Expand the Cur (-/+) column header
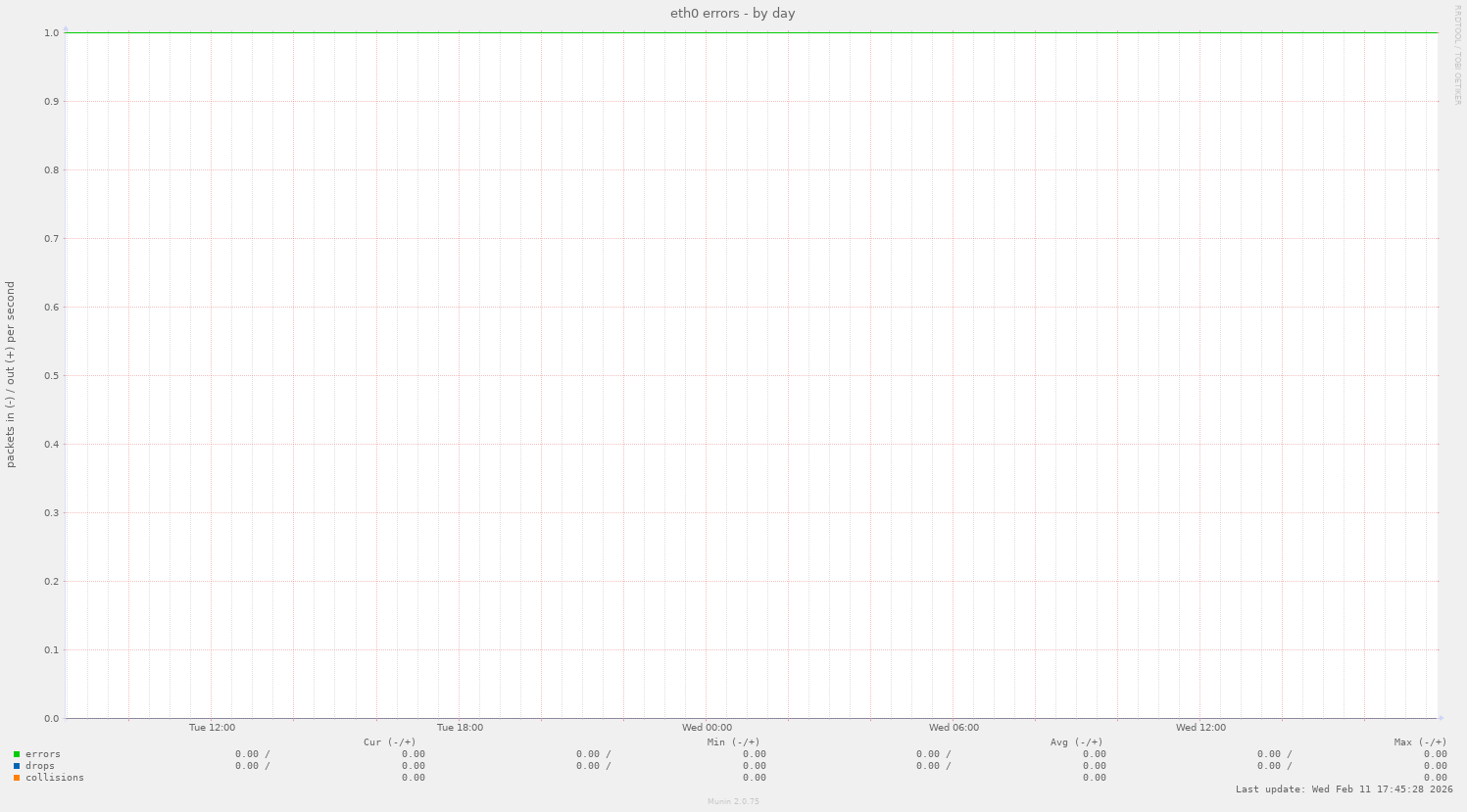 coord(391,741)
